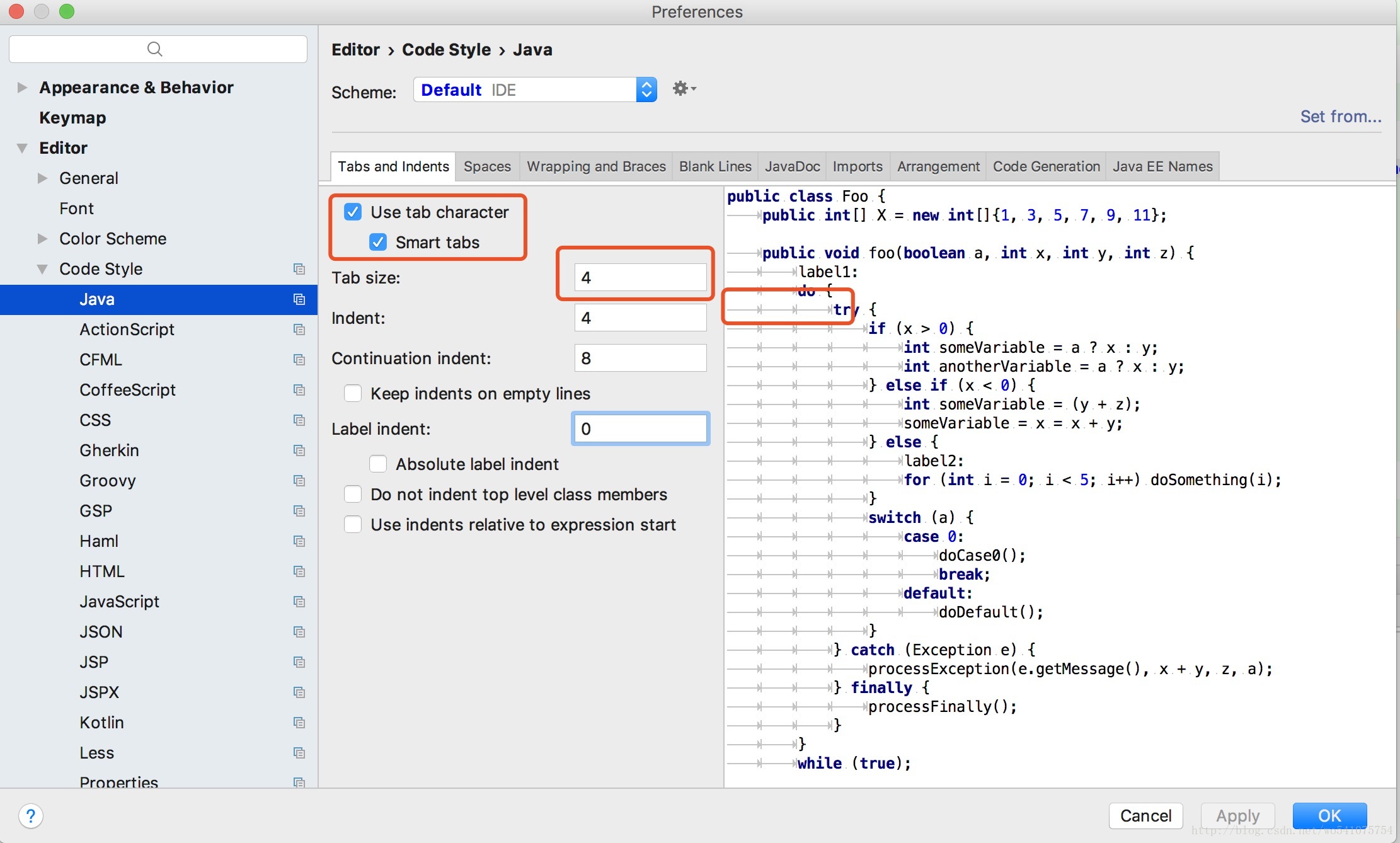Click the copy icon beside Less
This screenshot has height=843, width=1400.
click(x=299, y=753)
